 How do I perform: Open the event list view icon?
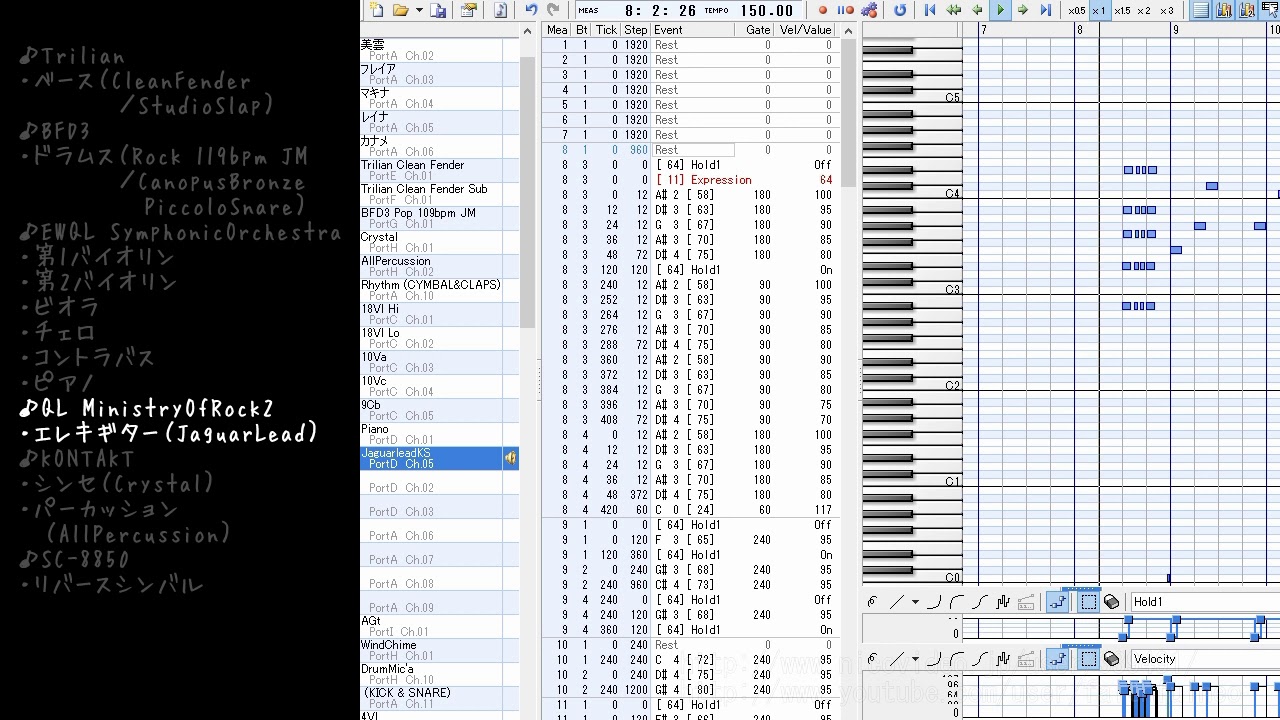click(1200, 10)
